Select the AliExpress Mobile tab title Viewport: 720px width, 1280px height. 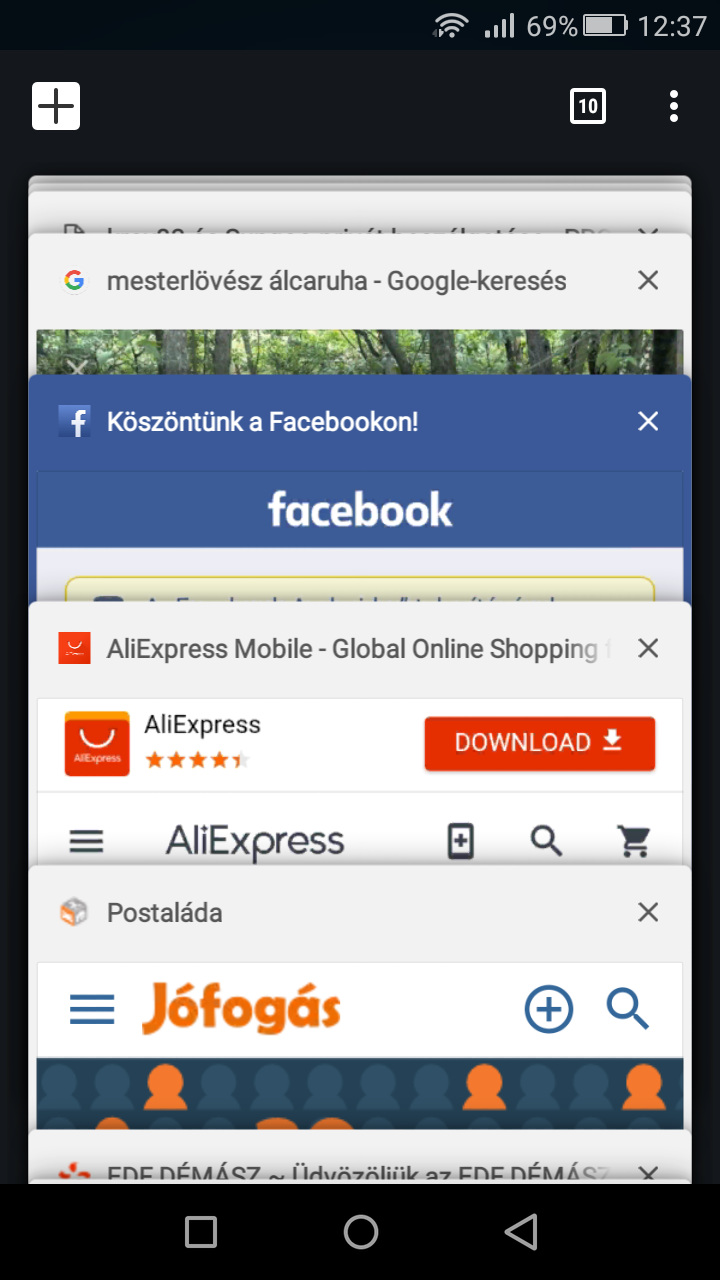click(x=357, y=649)
